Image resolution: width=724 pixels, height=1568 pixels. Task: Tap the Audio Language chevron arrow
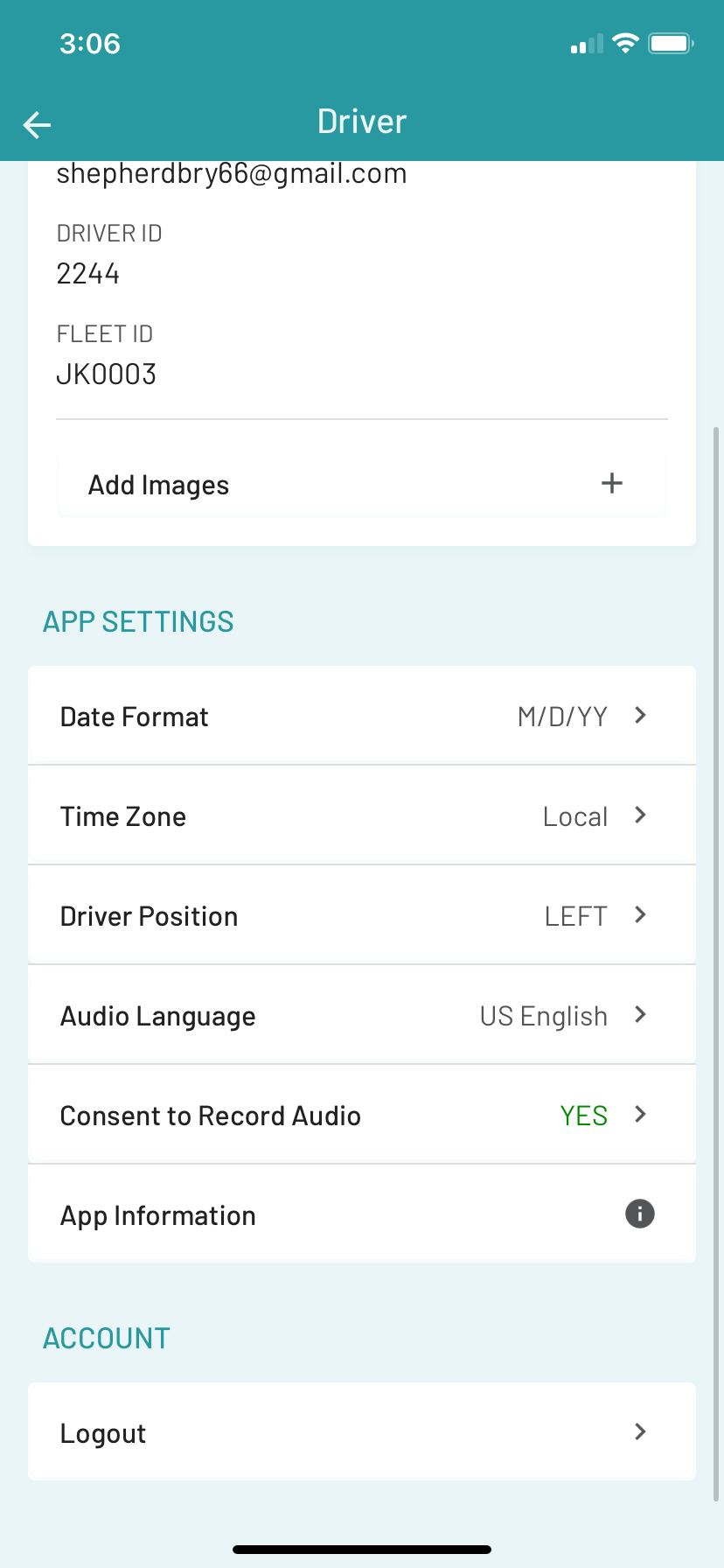tap(640, 1014)
